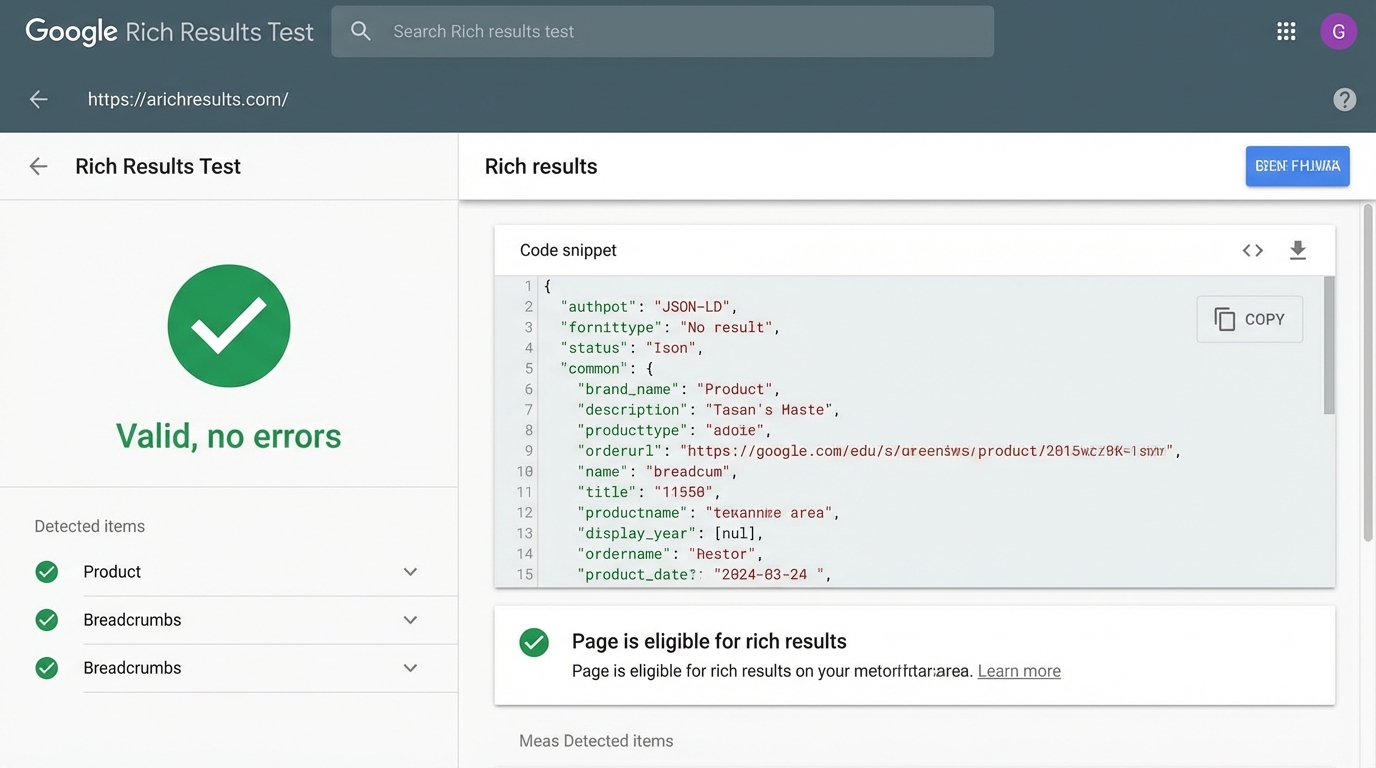1376x768 pixels.
Task: Click the view code brackets icon
Action: point(1252,250)
